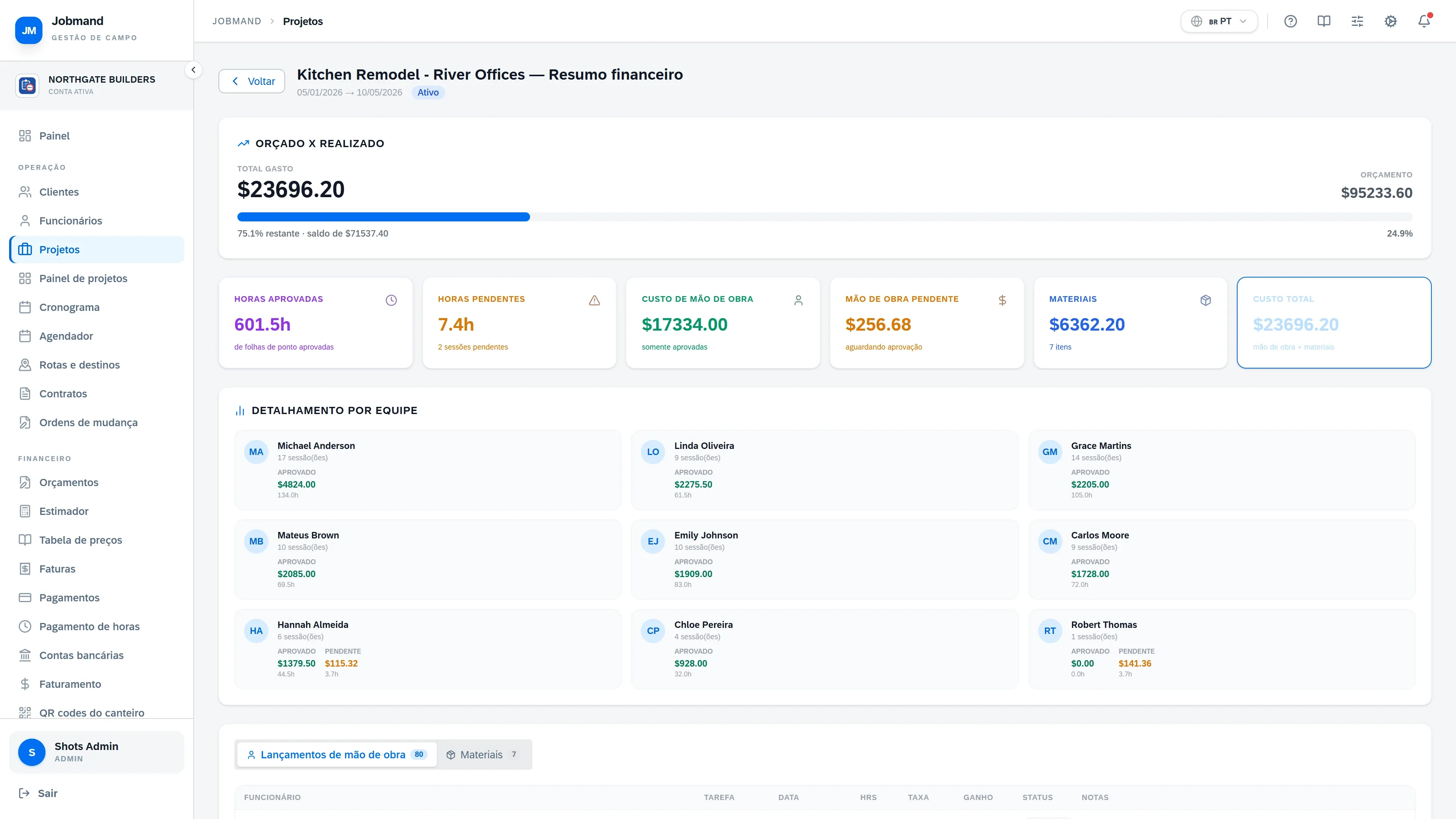Image resolution: width=1456 pixels, height=819 pixels.
Task: Click the Linda Oliveira team card
Action: pos(825,470)
